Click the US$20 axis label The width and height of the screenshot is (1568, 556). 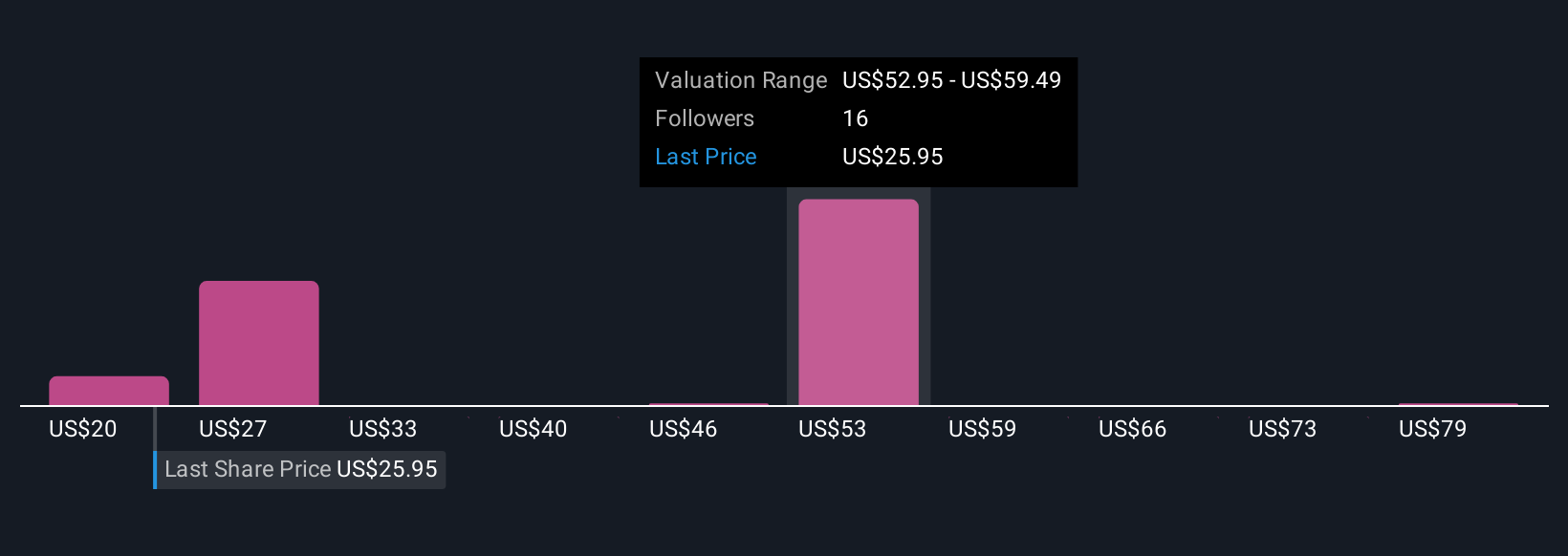pos(83,429)
